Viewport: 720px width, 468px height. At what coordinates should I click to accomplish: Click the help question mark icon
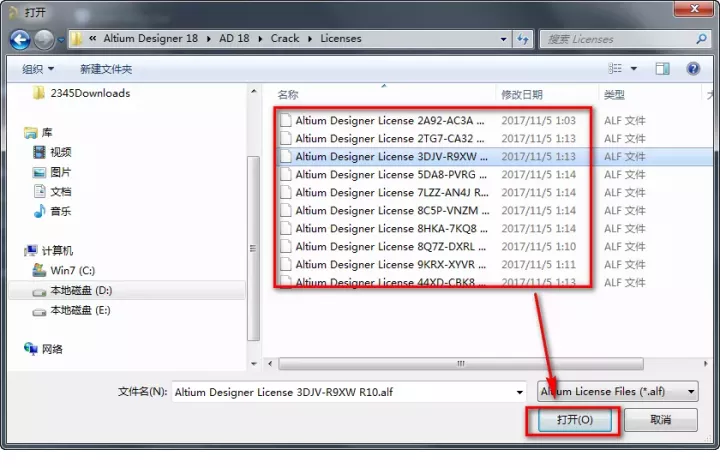click(x=692, y=69)
